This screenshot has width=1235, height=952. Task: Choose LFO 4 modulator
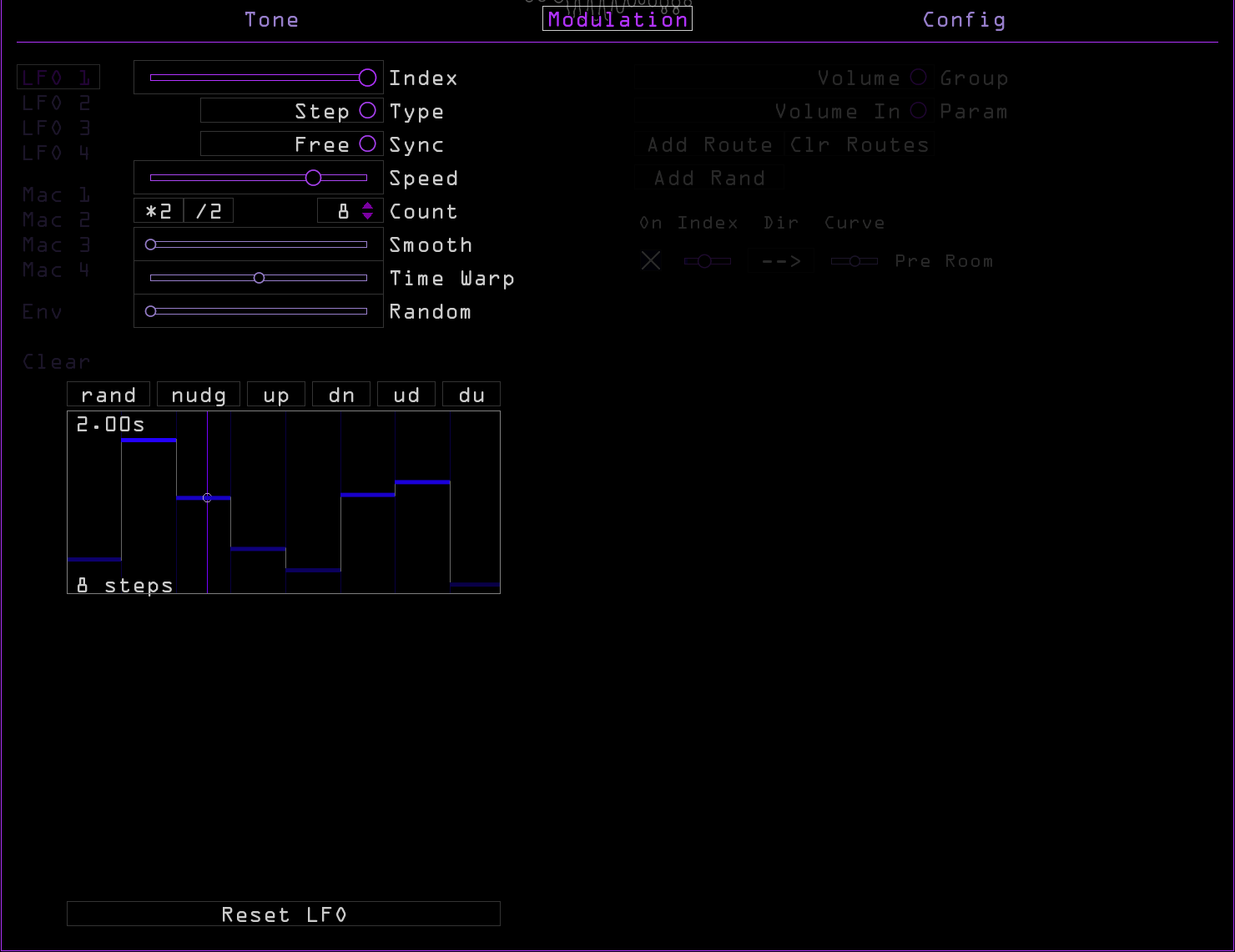[56, 153]
